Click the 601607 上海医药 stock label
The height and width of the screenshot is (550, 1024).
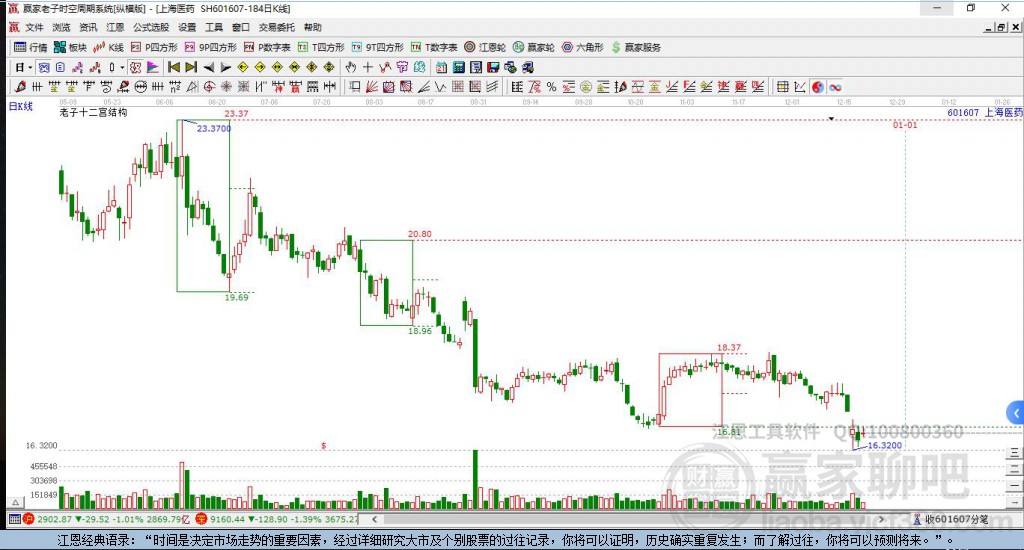pos(984,112)
